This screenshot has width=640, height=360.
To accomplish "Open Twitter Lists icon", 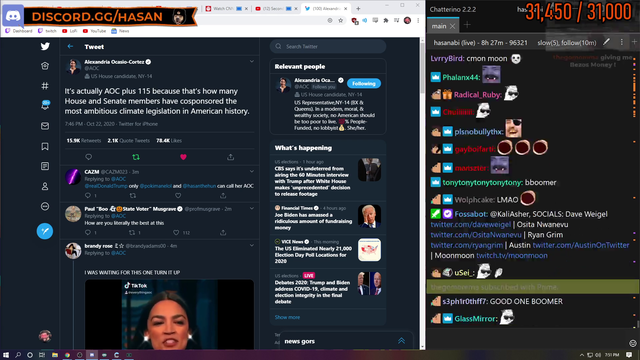I will tap(45, 166).
